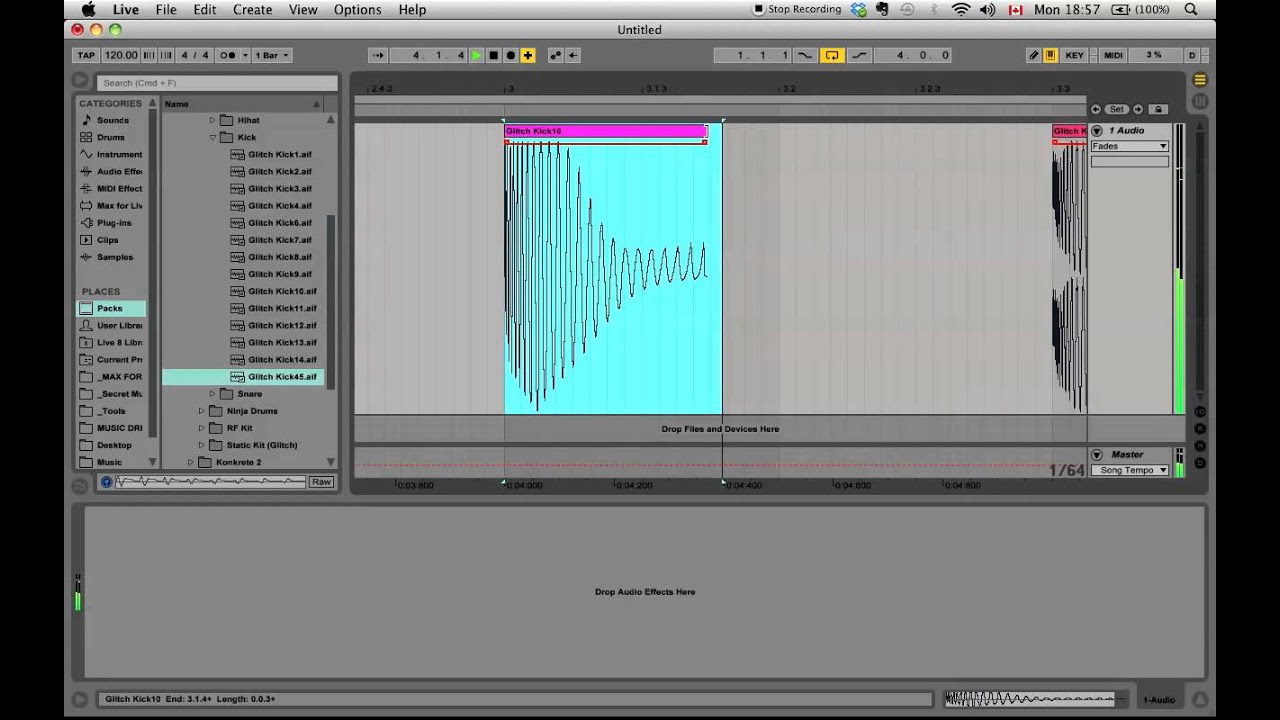Select the MIDI Effects category
Viewport: 1280px width, 720px height.
click(112, 188)
